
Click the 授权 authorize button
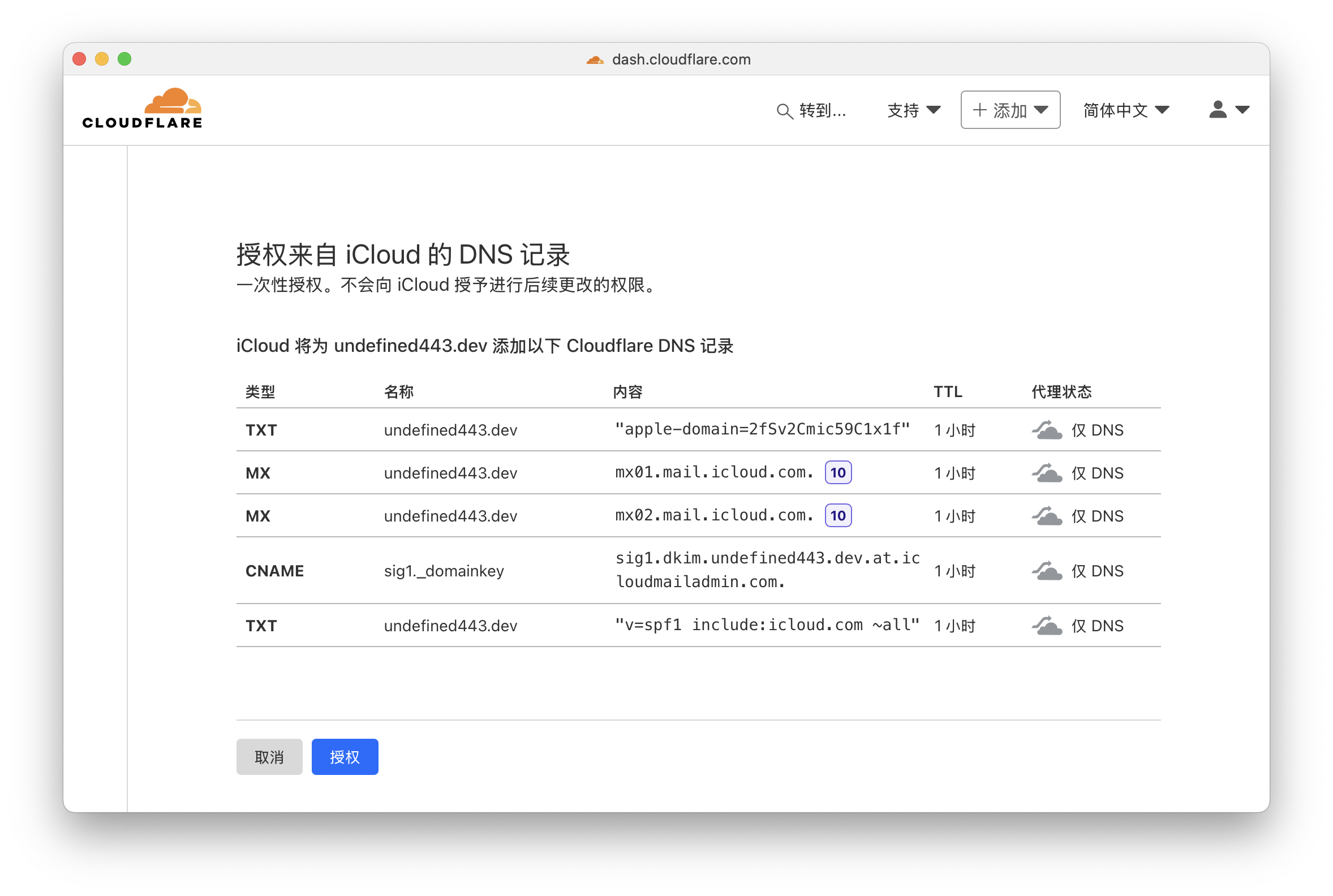click(345, 757)
